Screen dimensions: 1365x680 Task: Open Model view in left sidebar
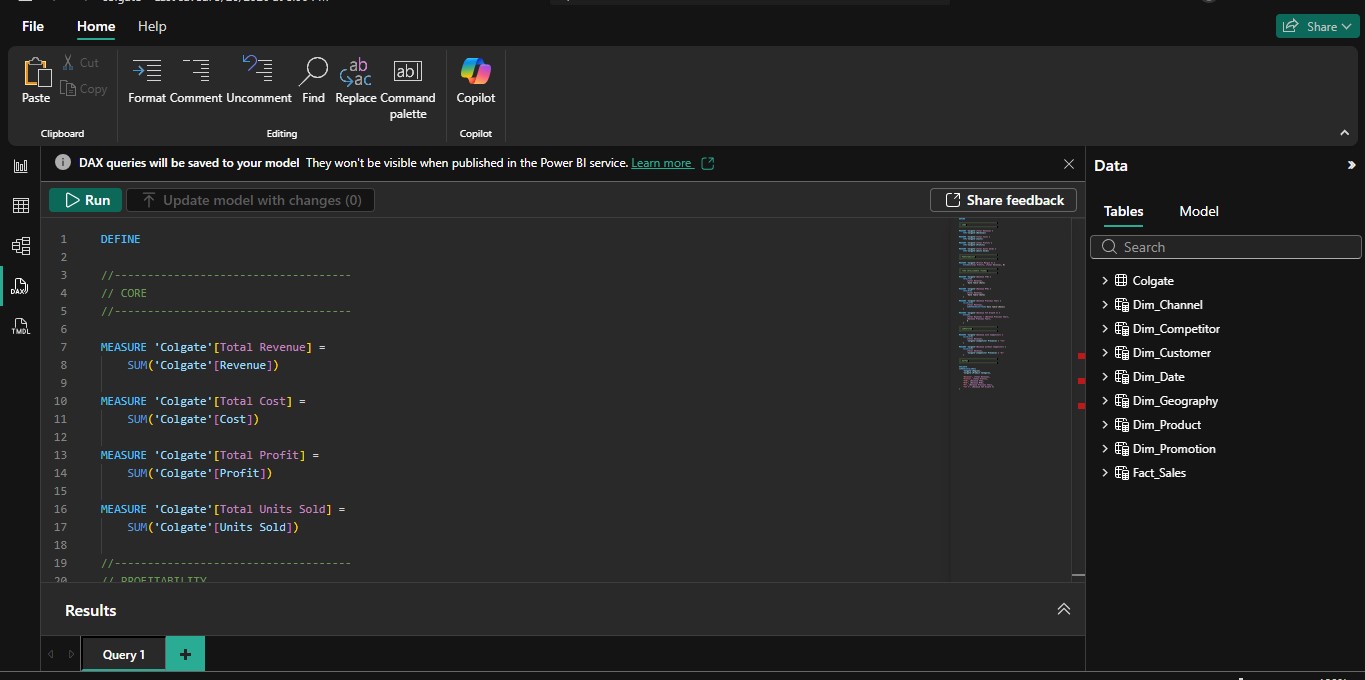click(x=20, y=246)
